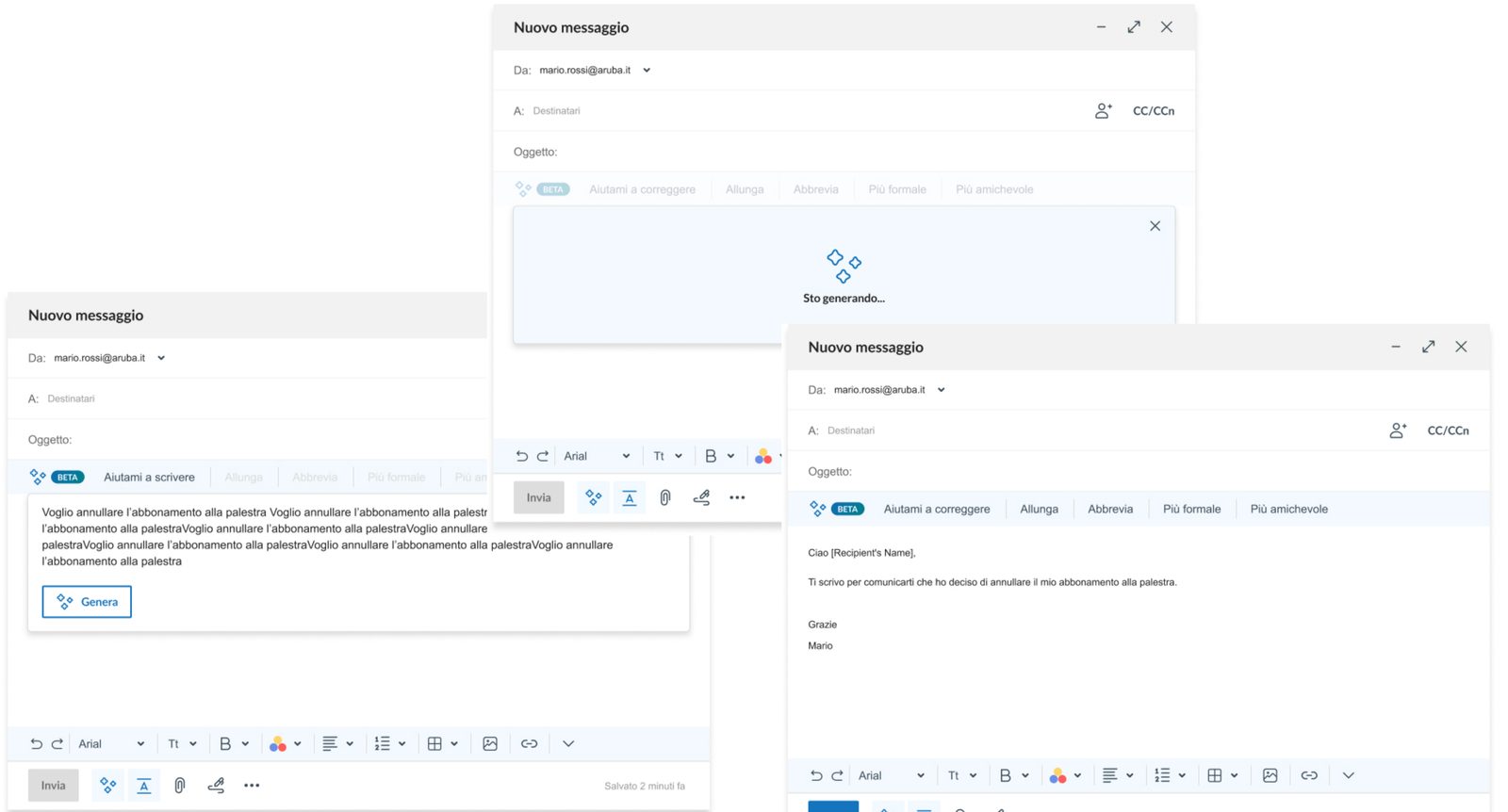Open more options ellipsis in left window footer

(252, 786)
